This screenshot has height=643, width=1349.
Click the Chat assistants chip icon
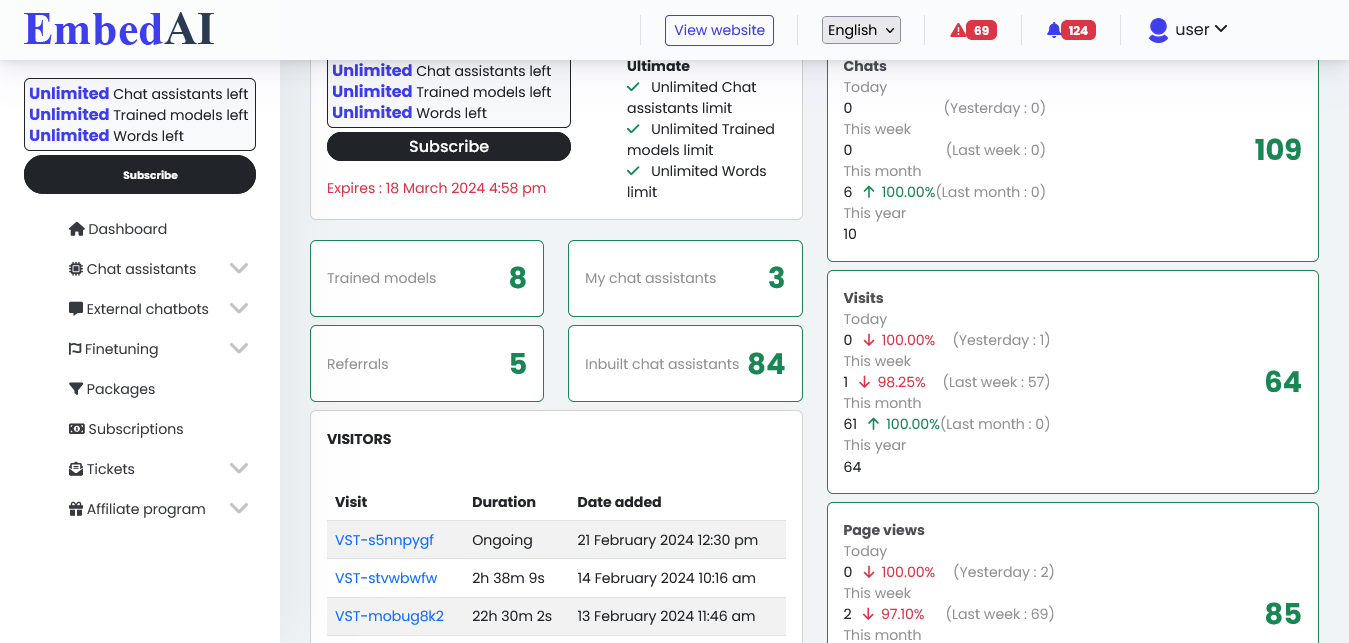pyautogui.click(x=76, y=269)
